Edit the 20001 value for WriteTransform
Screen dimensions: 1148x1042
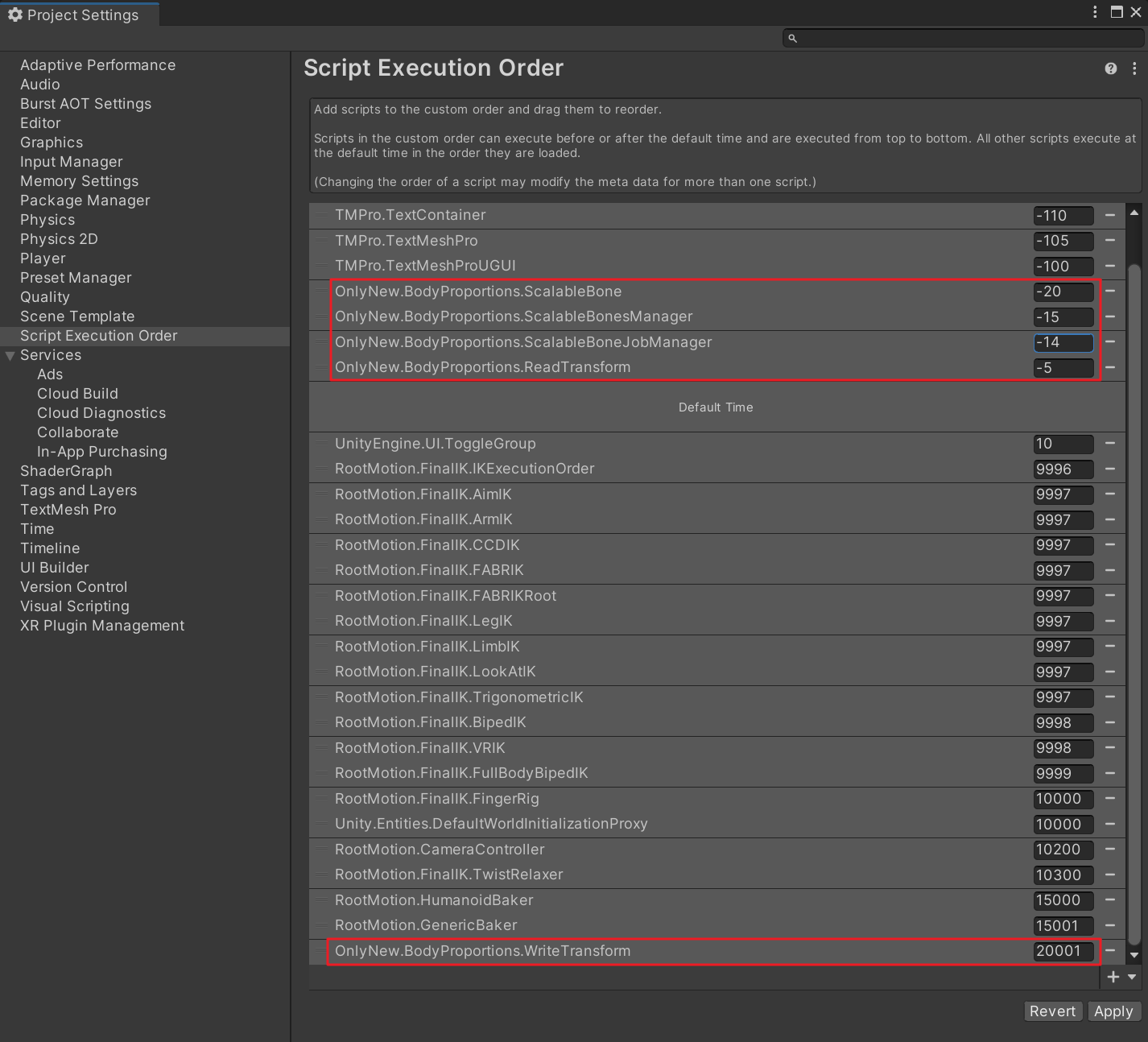(x=1063, y=951)
